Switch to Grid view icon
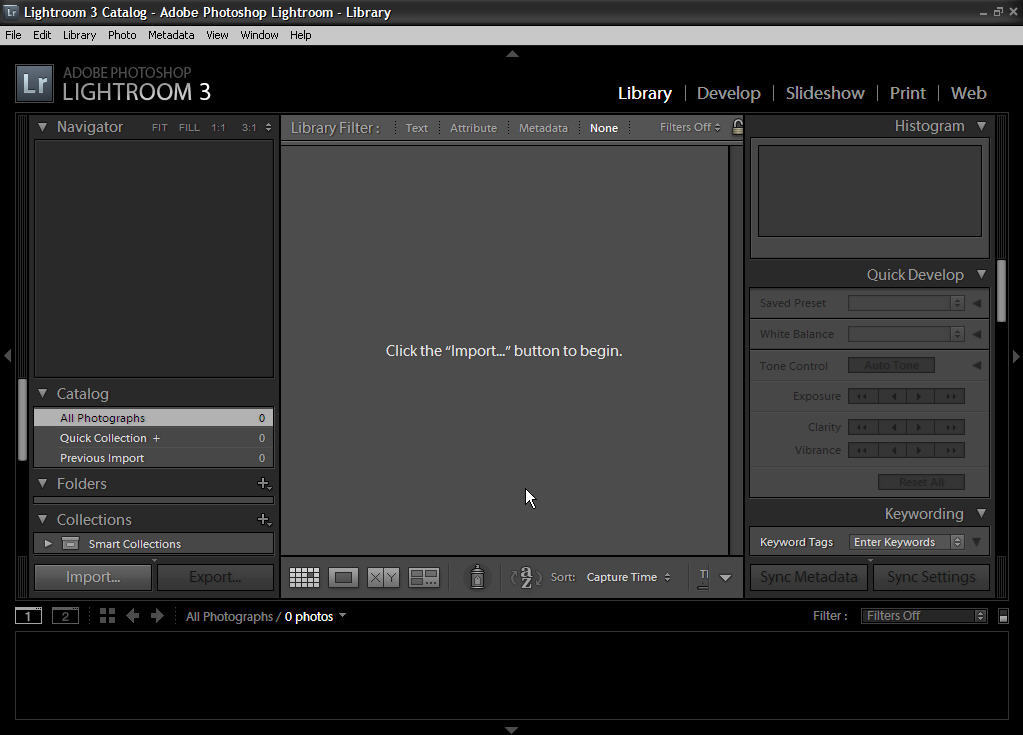Viewport: 1023px width, 735px height. tap(304, 577)
